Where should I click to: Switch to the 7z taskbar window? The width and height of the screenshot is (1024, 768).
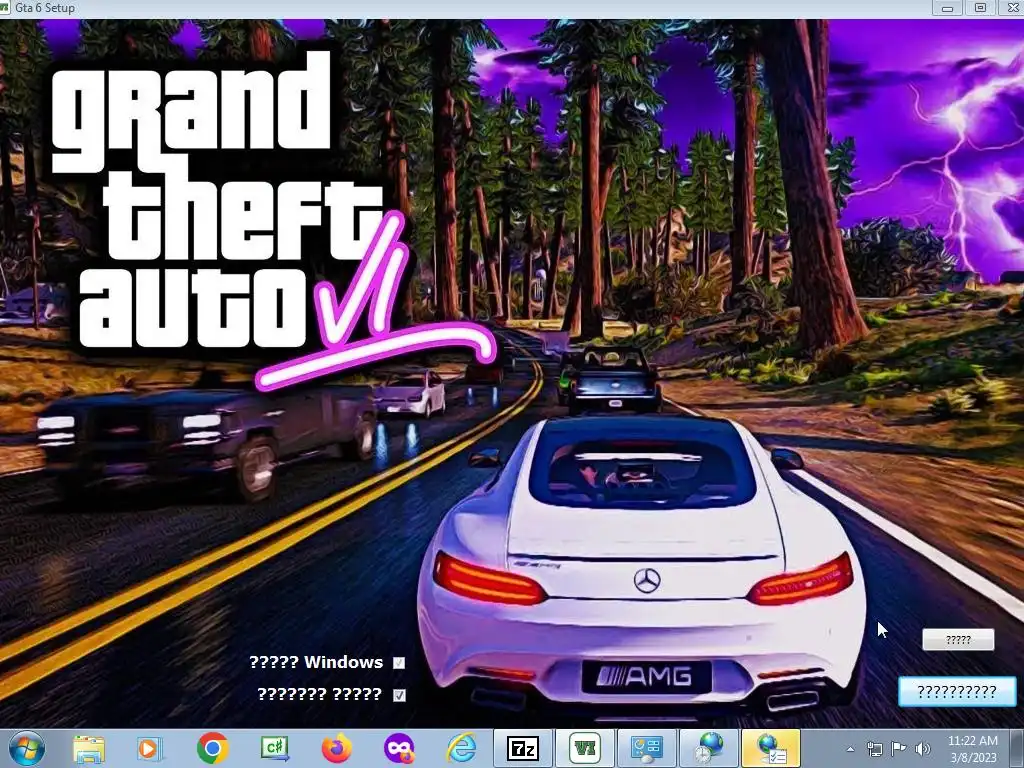coord(523,748)
